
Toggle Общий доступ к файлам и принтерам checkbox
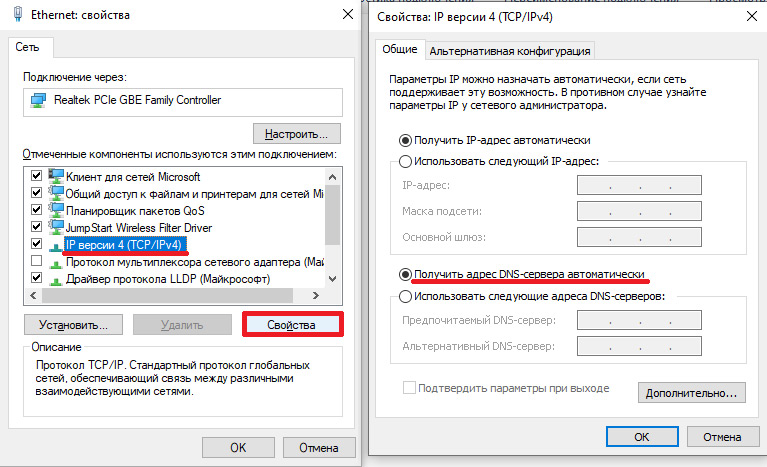(36, 192)
